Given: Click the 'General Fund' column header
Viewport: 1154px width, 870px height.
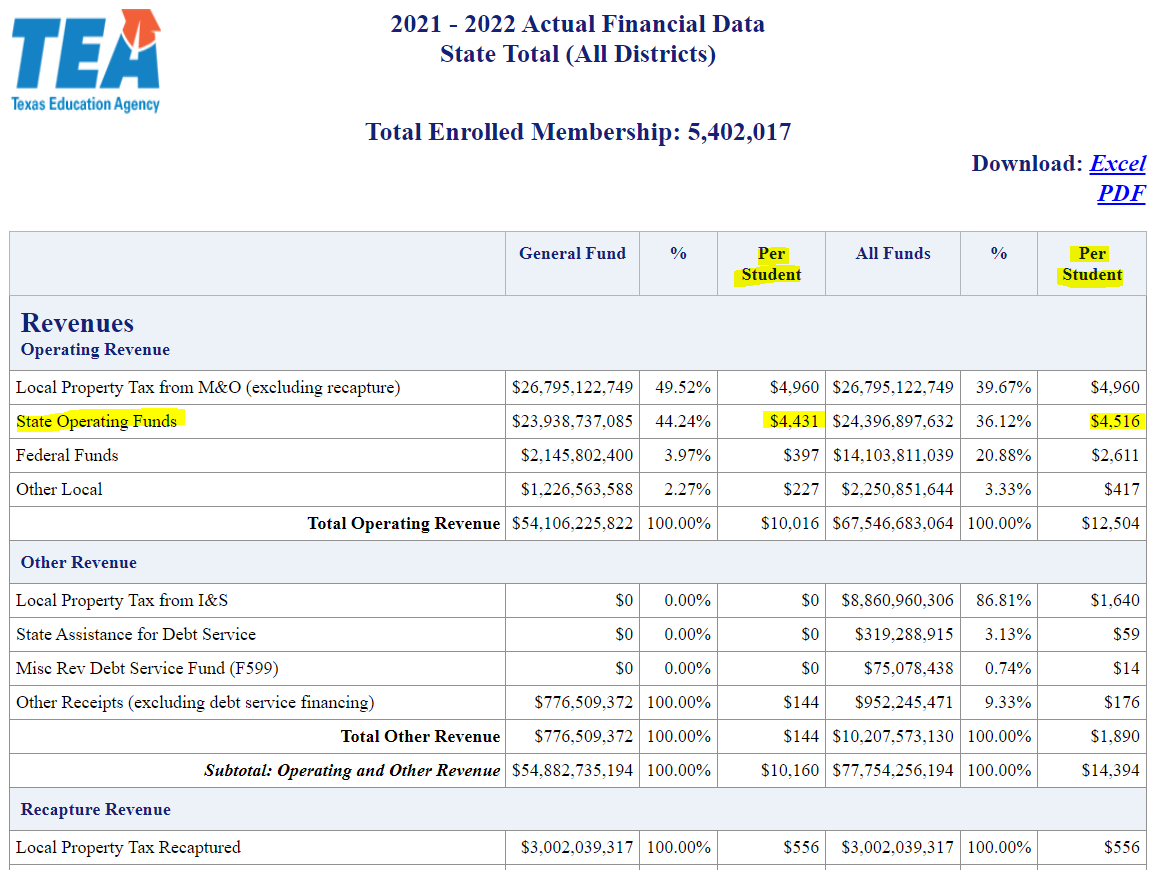Looking at the screenshot, I should pyautogui.click(x=573, y=253).
